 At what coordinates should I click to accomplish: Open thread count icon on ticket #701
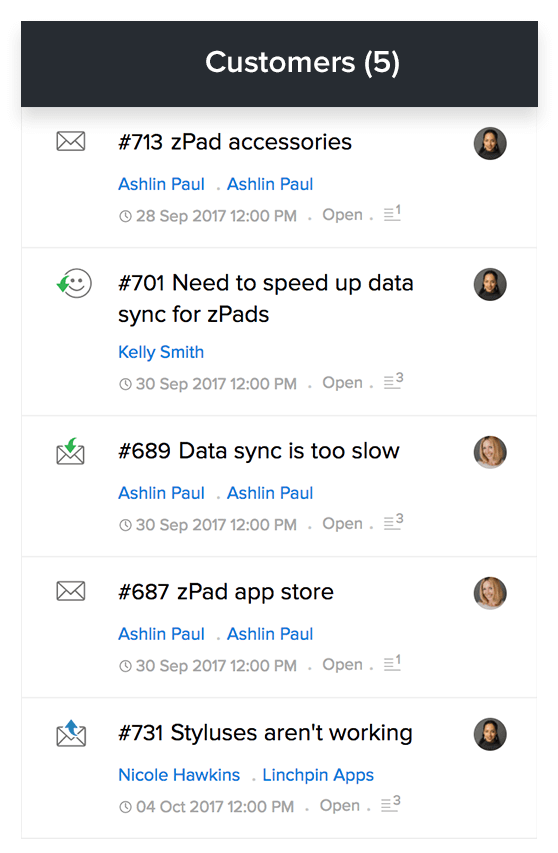coord(393,381)
